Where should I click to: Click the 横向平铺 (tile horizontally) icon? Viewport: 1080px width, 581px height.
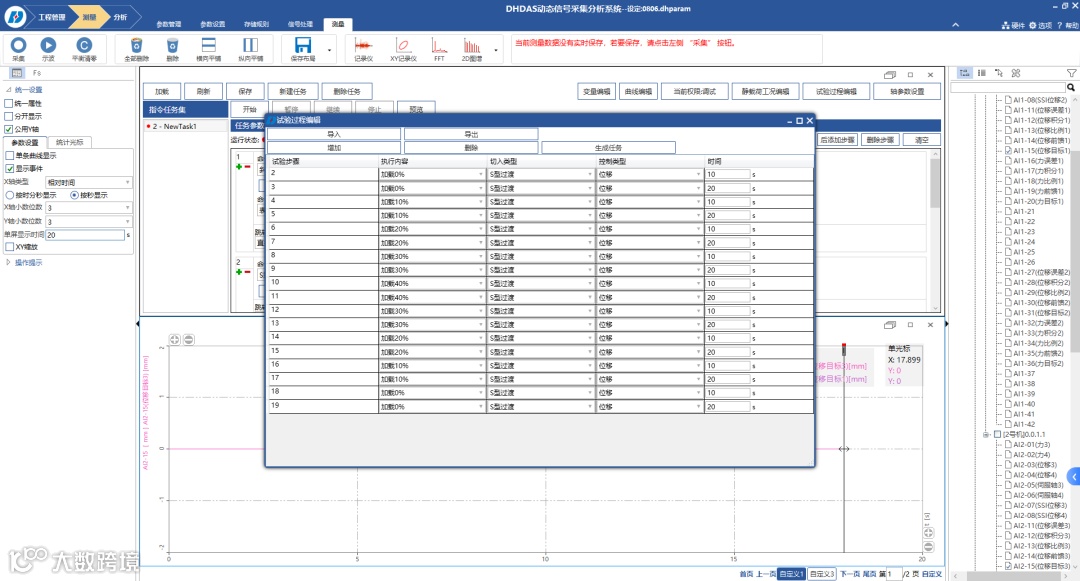(x=208, y=45)
